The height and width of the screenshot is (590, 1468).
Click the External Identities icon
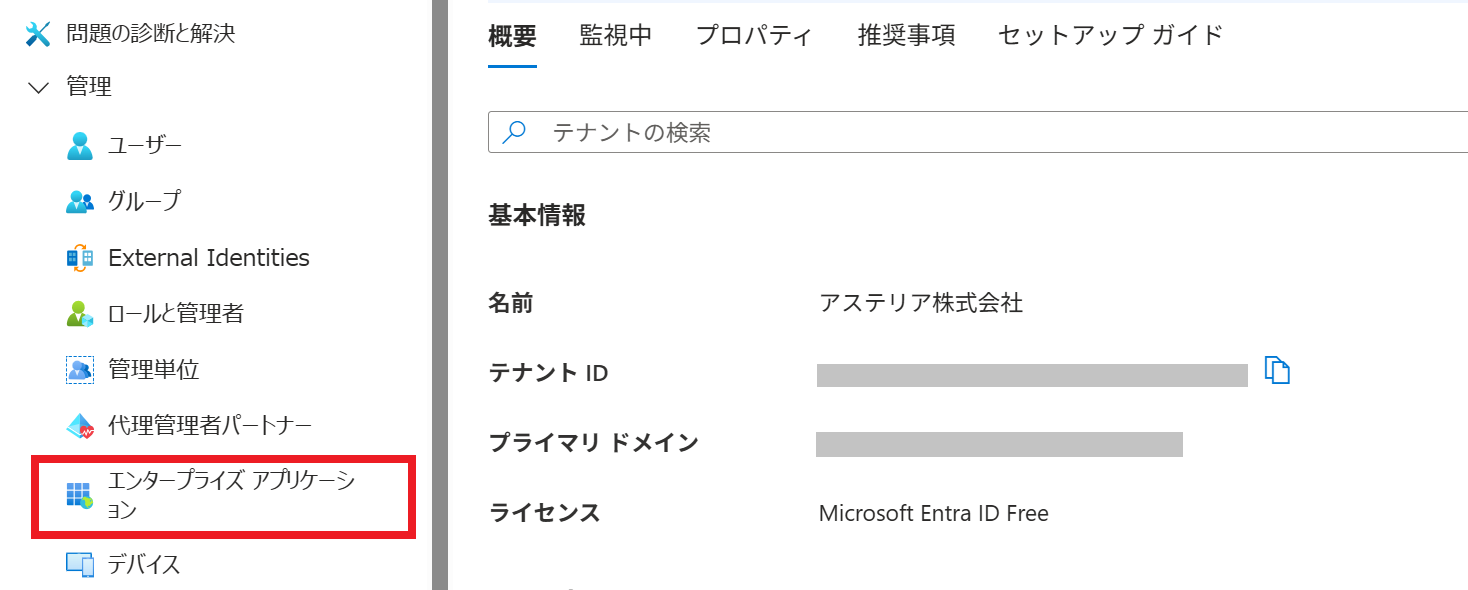pos(79,258)
